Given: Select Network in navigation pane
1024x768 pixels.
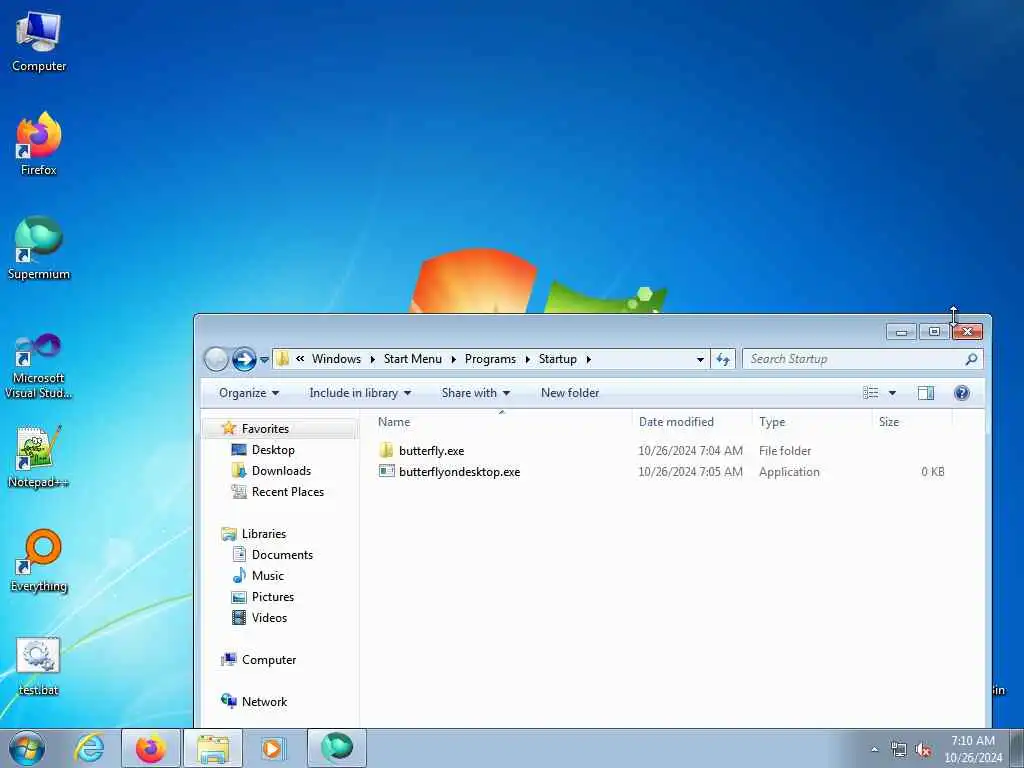Looking at the screenshot, I should pos(264,701).
